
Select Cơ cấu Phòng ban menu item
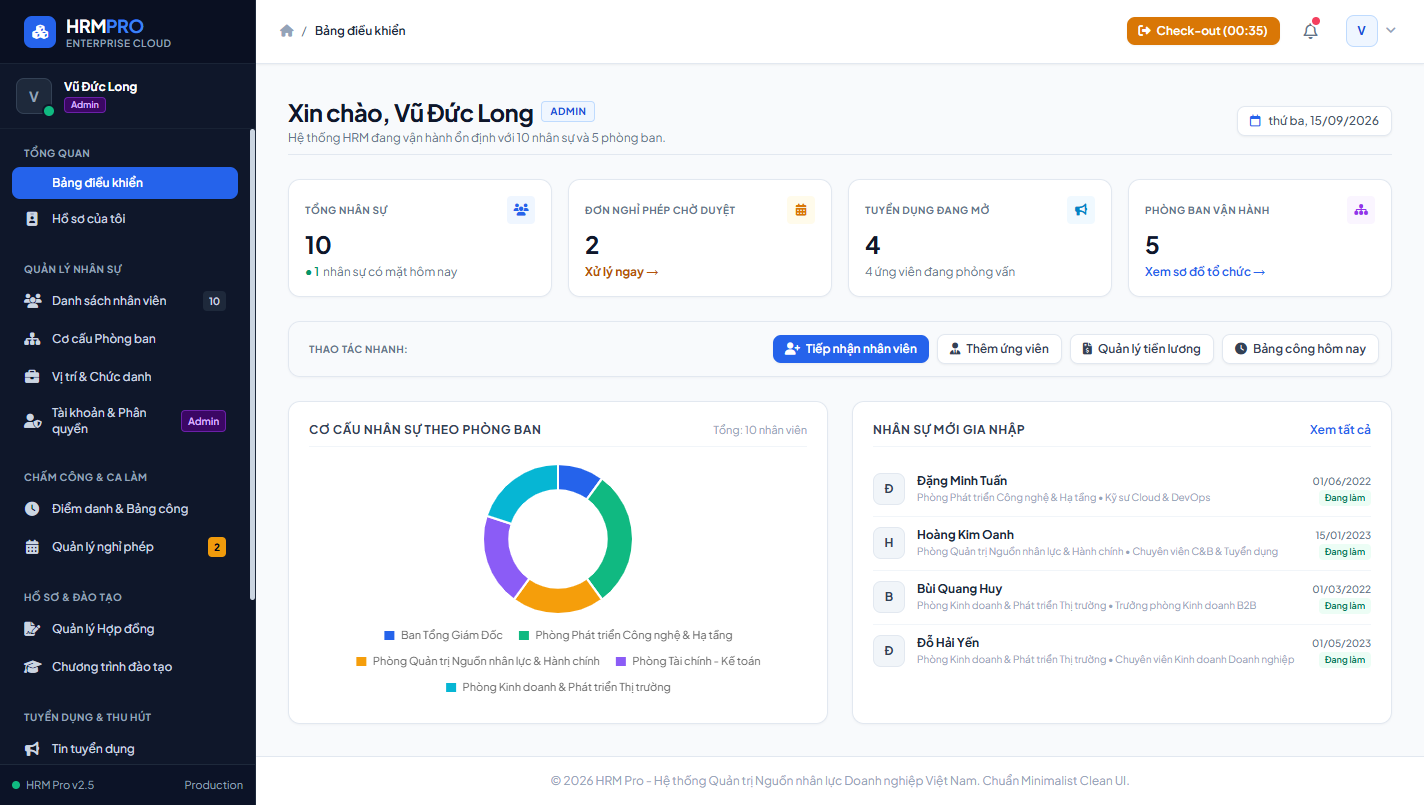click(125, 339)
